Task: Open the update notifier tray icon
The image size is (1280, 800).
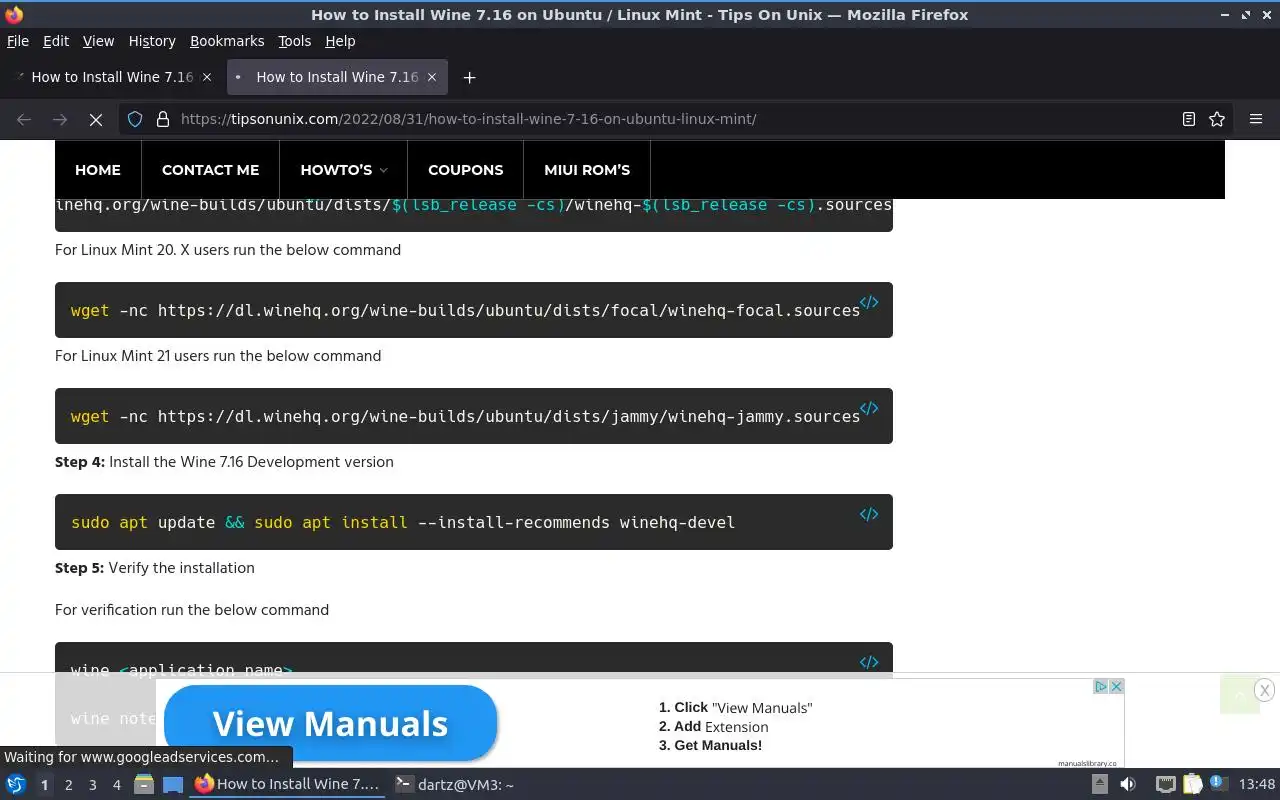Action: point(1217,784)
